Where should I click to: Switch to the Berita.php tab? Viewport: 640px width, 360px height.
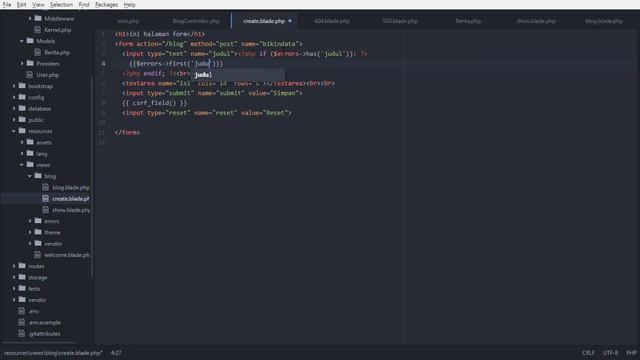point(468,21)
